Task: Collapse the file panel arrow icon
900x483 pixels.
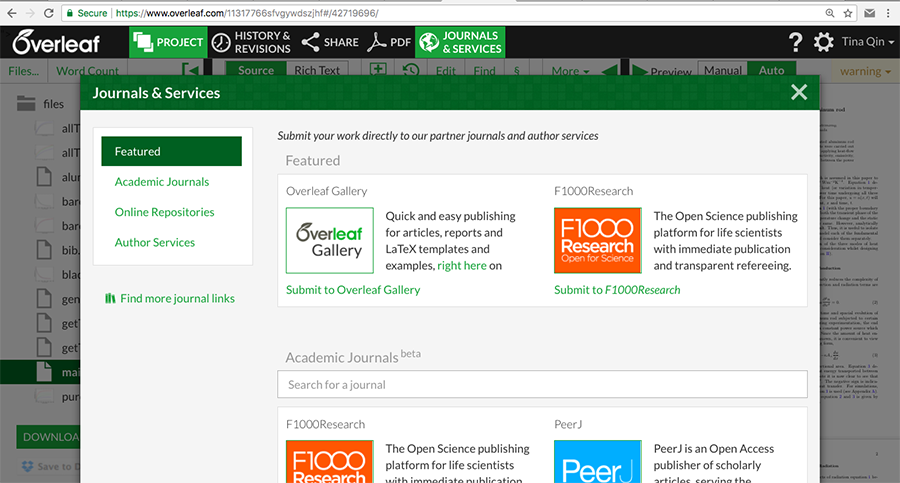Action: pyautogui.click(x=190, y=70)
